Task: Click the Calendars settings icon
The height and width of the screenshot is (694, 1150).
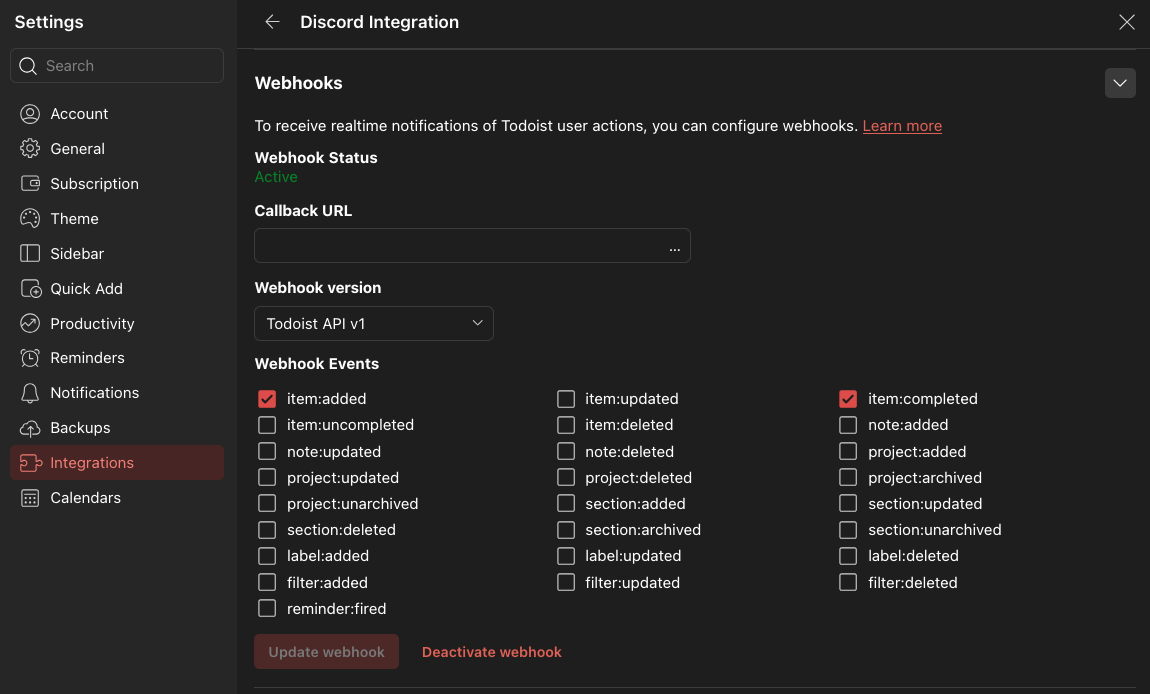Action: click(x=30, y=497)
